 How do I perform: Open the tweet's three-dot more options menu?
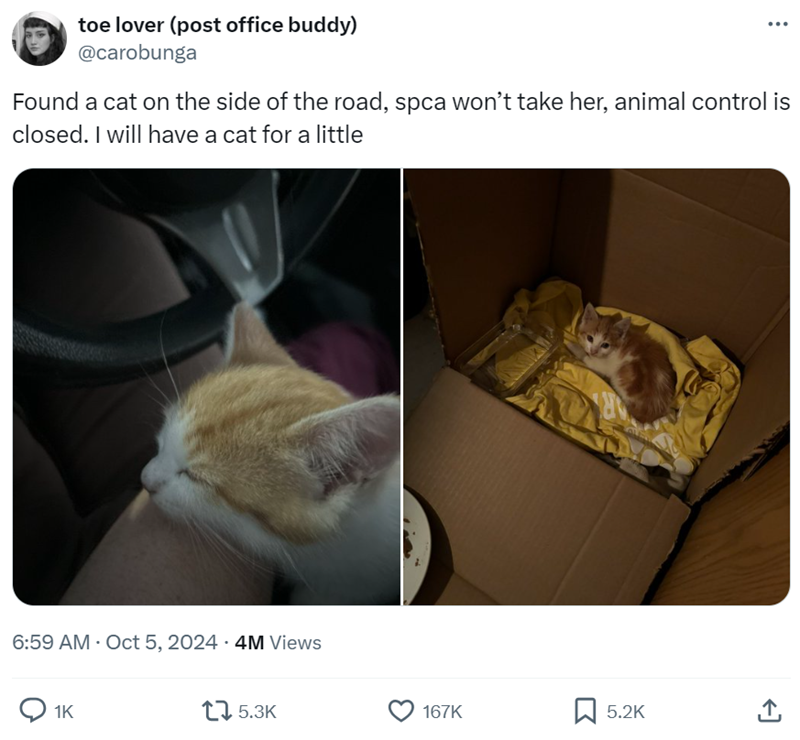tap(769, 22)
